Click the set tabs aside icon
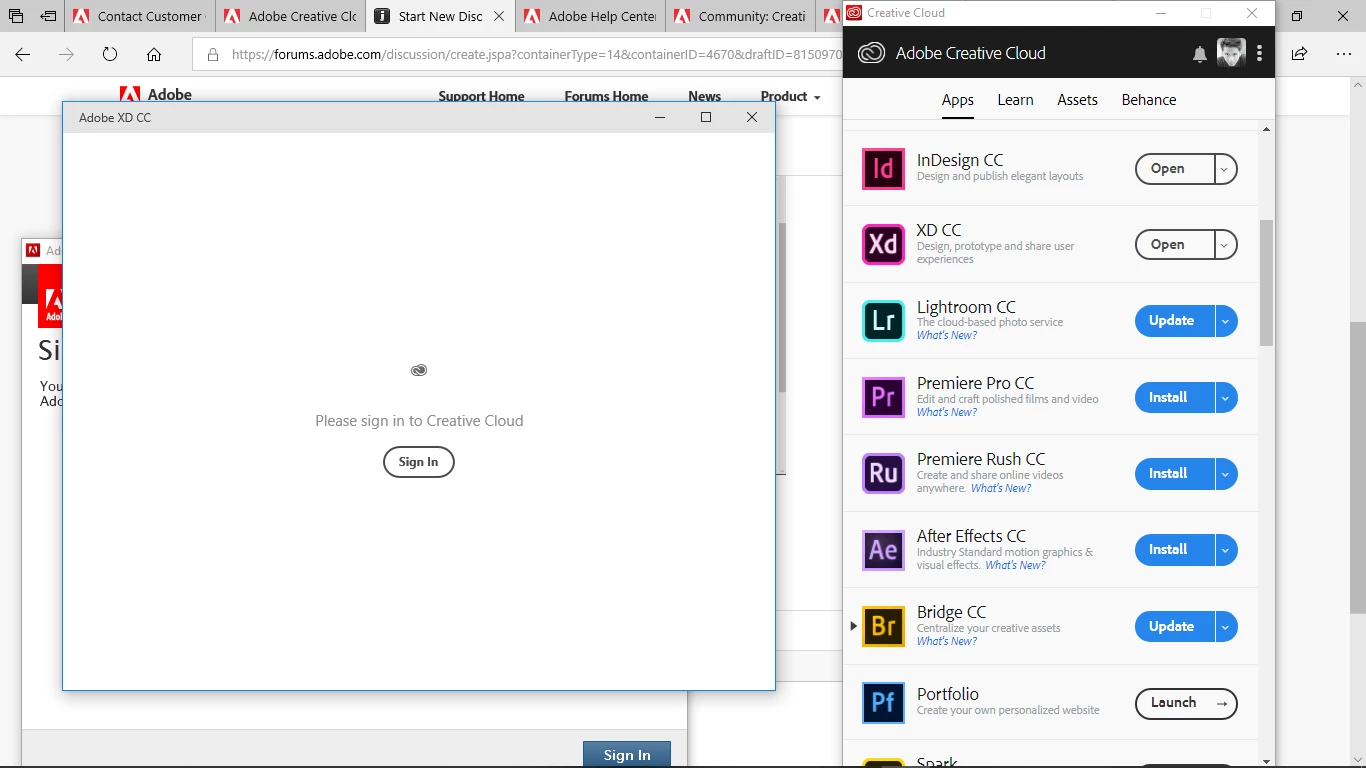 (x=47, y=16)
